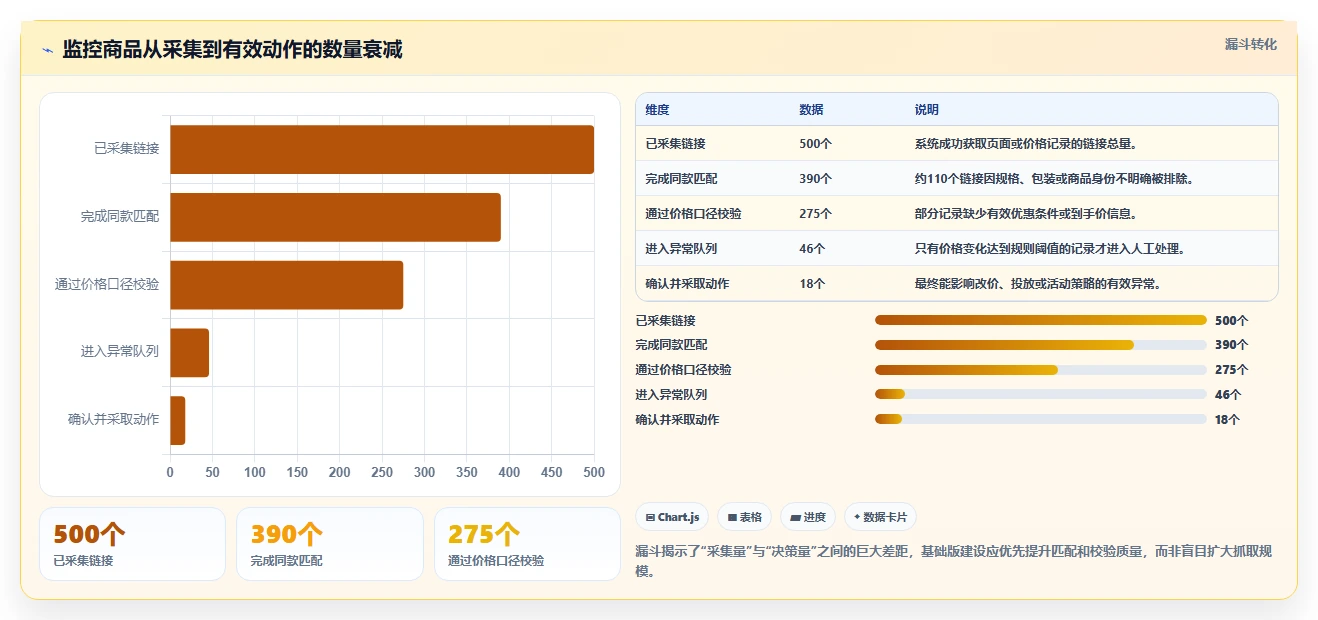Click the 完成同款匹配 bar in the chart
Viewport: 1318px width, 620px height.
click(x=335, y=217)
